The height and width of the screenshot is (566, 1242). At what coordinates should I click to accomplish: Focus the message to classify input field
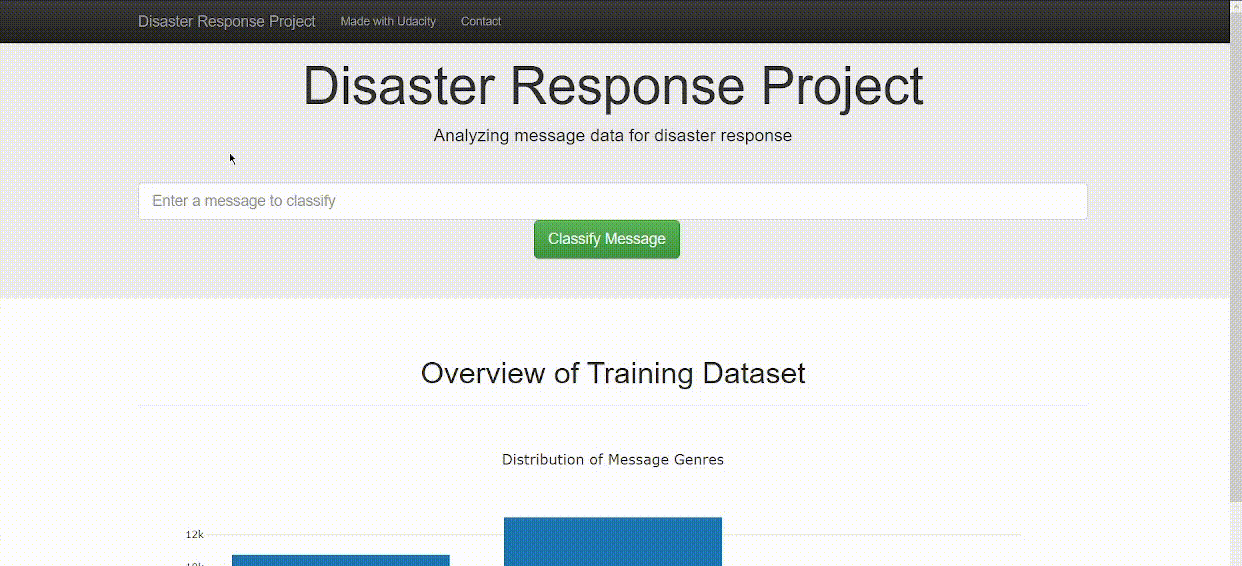point(612,201)
